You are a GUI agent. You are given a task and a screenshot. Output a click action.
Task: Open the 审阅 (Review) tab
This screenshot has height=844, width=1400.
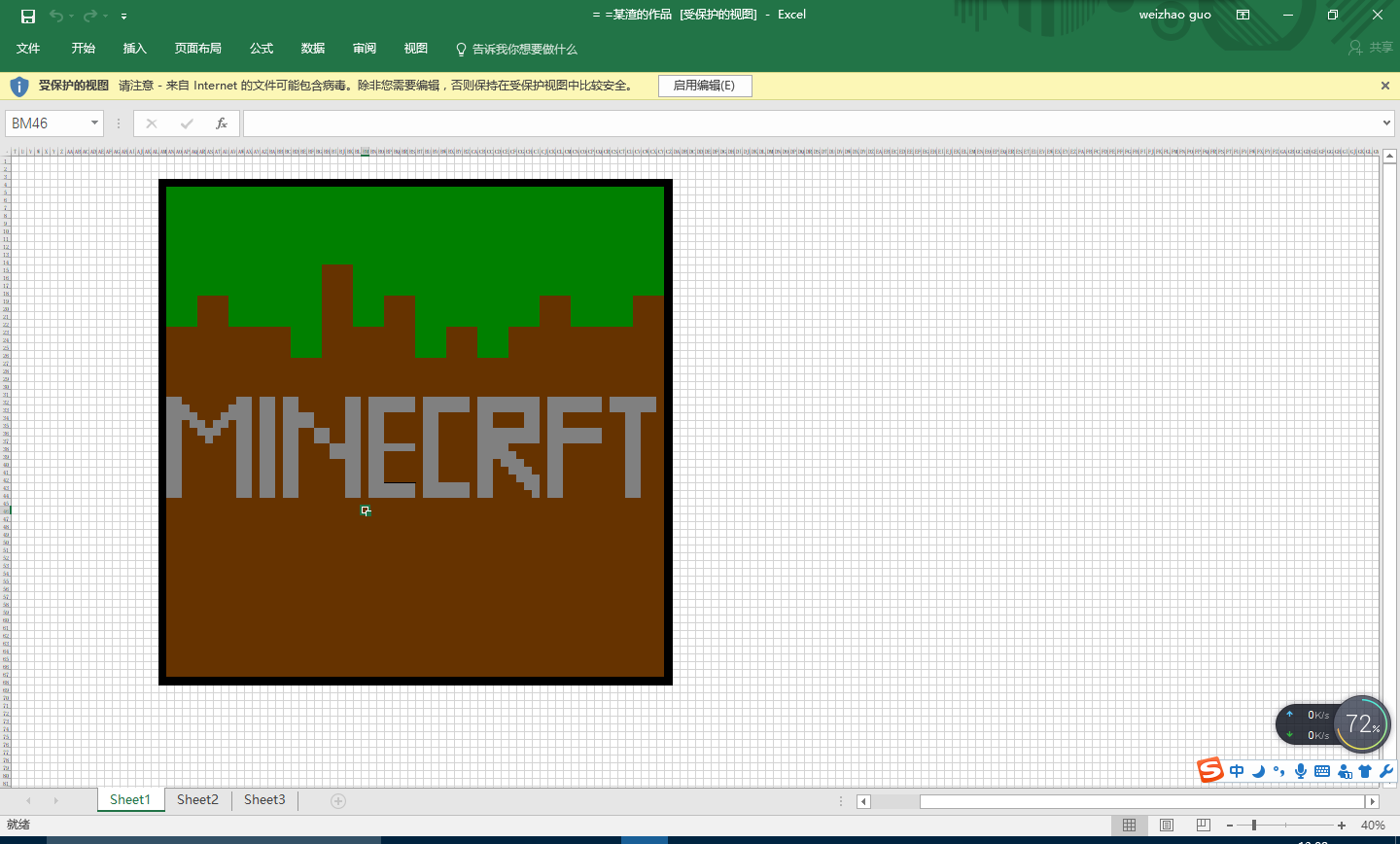(365, 49)
